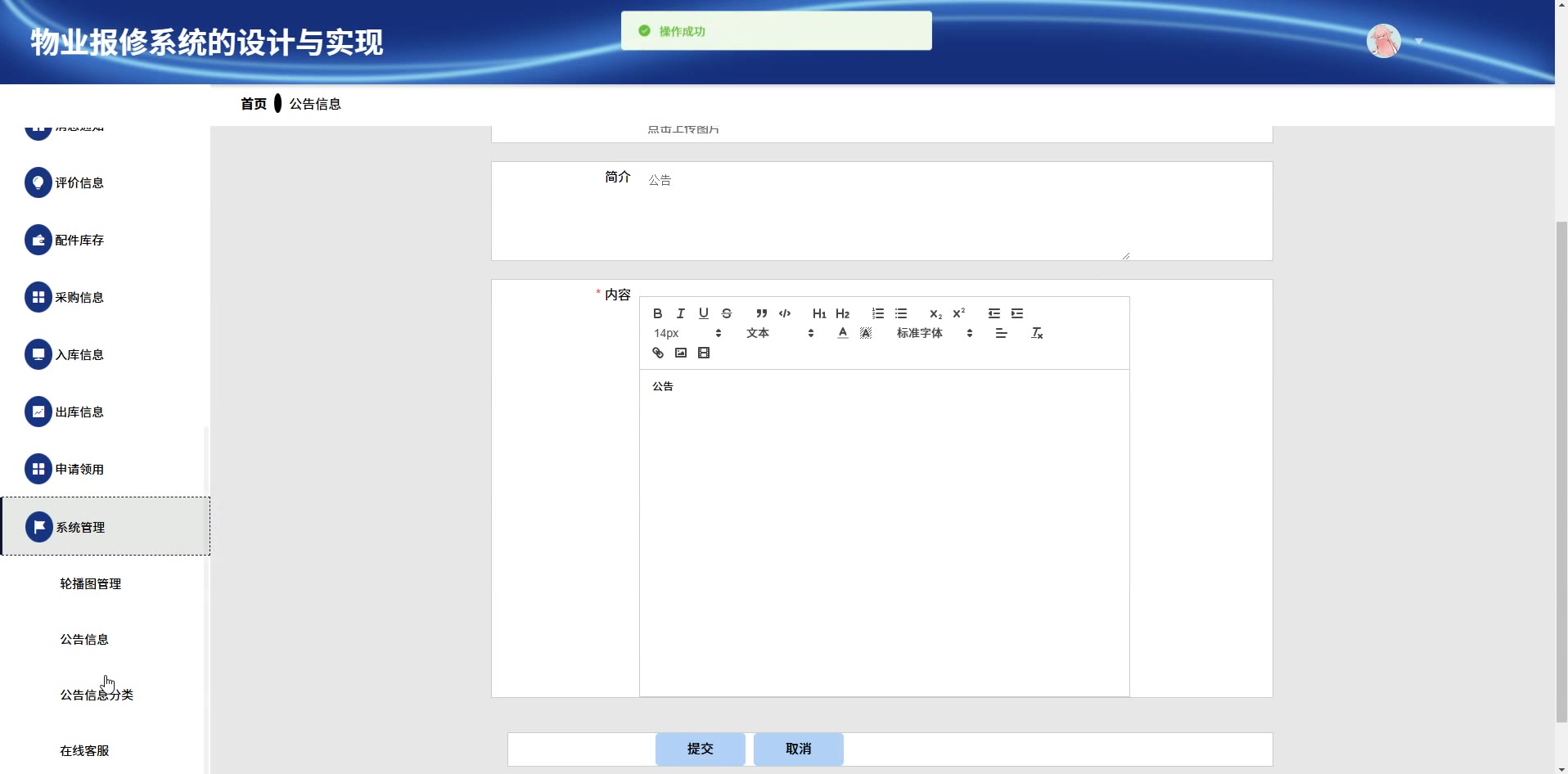Open the 评价信息 sidebar menu
Viewport: 1568px width, 774px height.
[x=105, y=182]
